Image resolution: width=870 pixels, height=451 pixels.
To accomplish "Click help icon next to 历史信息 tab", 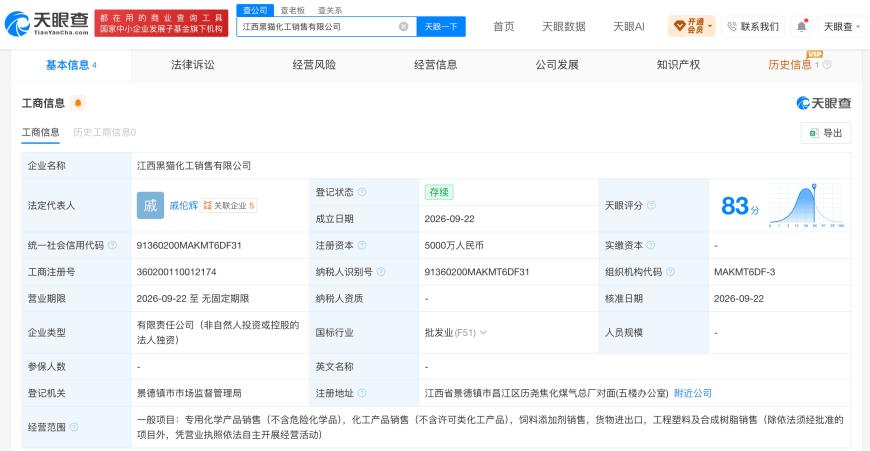I will [x=827, y=65].
